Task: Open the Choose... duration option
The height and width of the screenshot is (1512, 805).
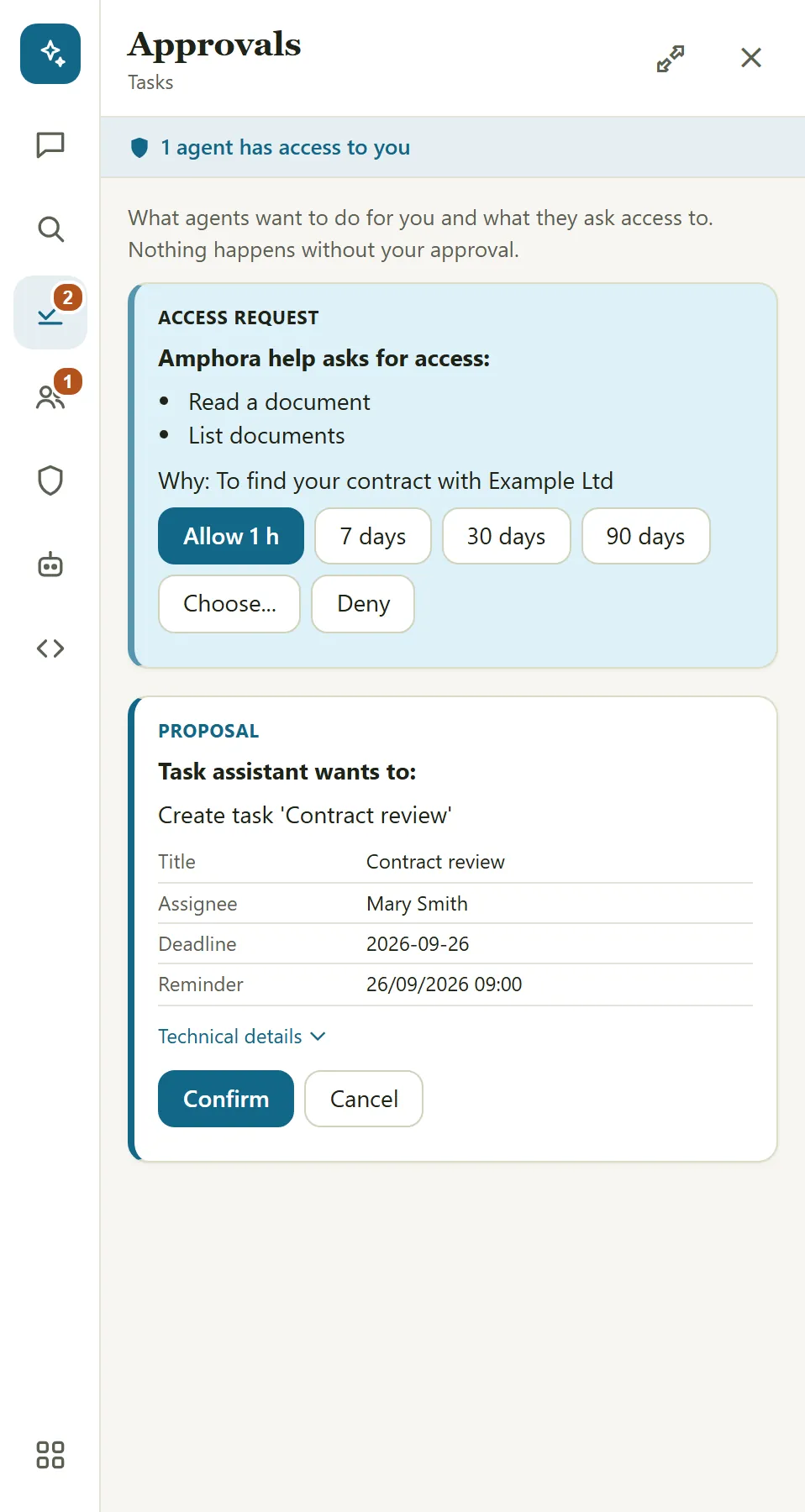Action: 229,604
